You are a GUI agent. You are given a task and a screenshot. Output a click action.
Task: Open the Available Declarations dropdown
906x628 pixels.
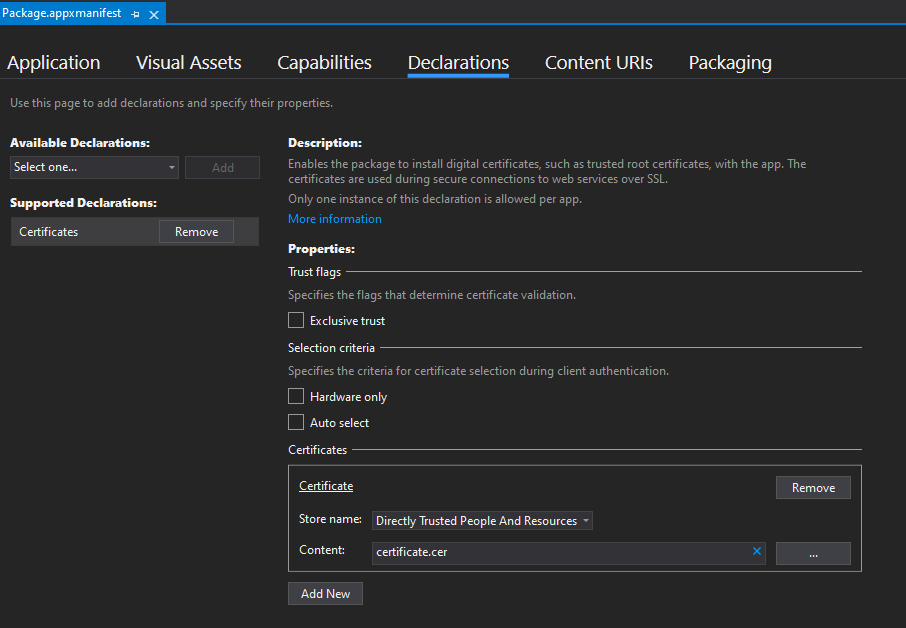[94, 167]
